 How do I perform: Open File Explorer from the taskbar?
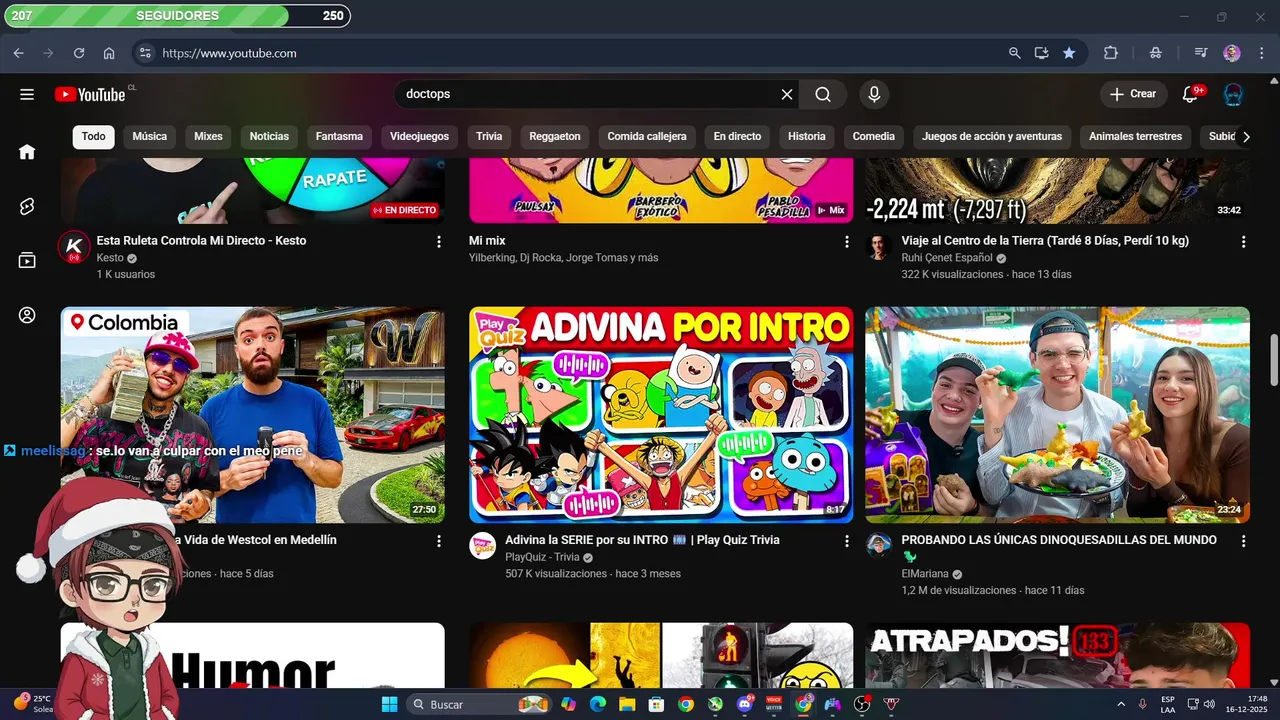pos(627,704)
